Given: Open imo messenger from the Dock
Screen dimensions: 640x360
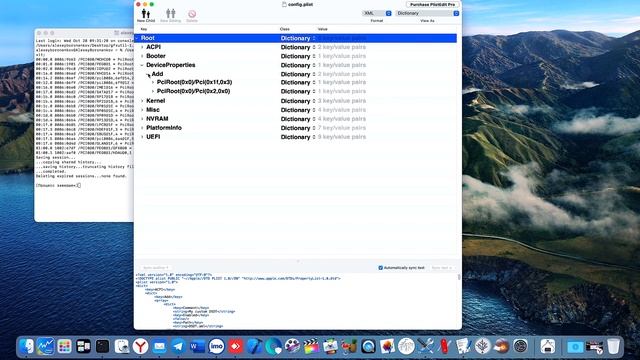Looking at the screenshot, I should click(216, 347).
